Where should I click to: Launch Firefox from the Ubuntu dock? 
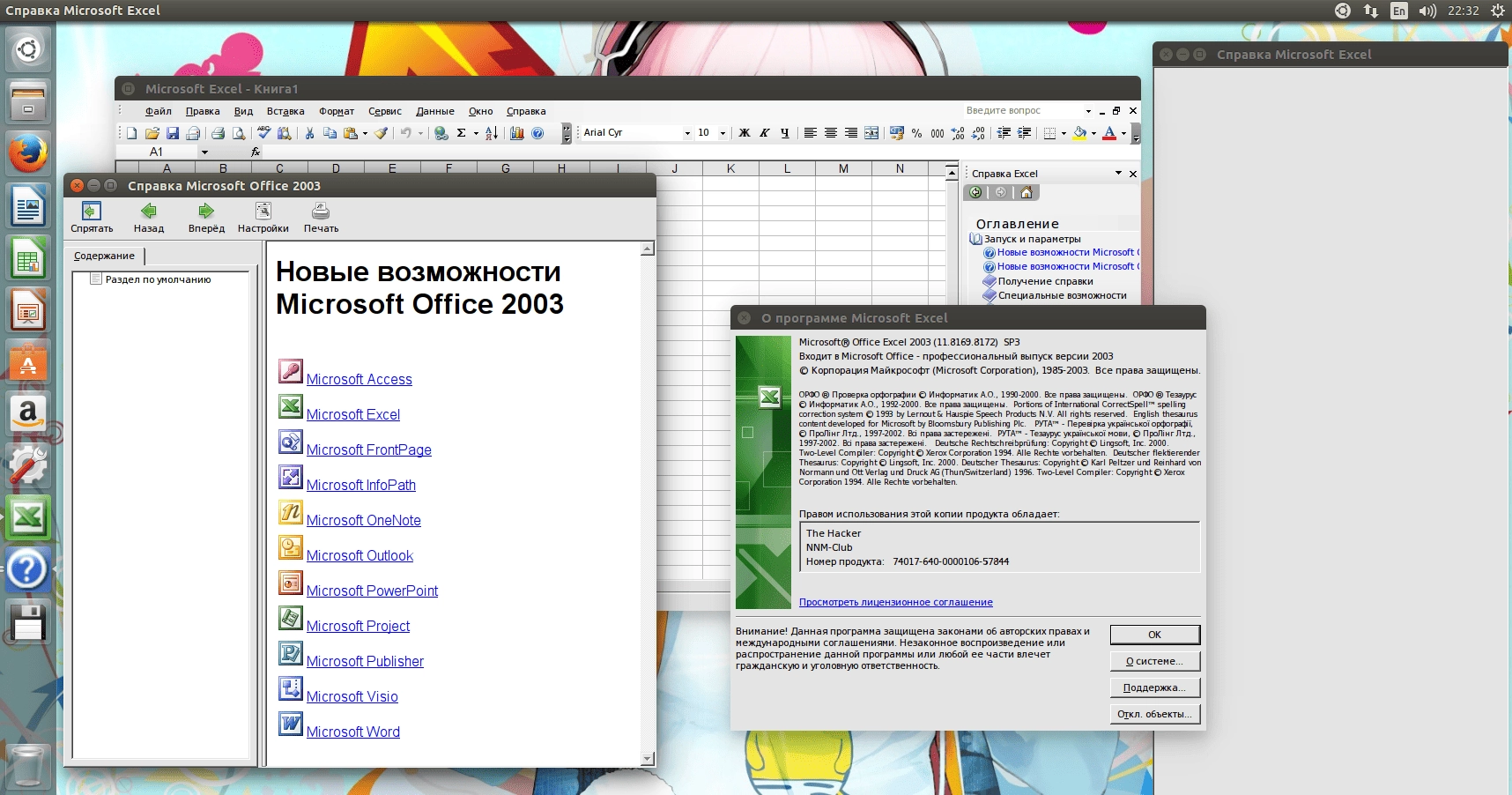click(x=27, y=153)
